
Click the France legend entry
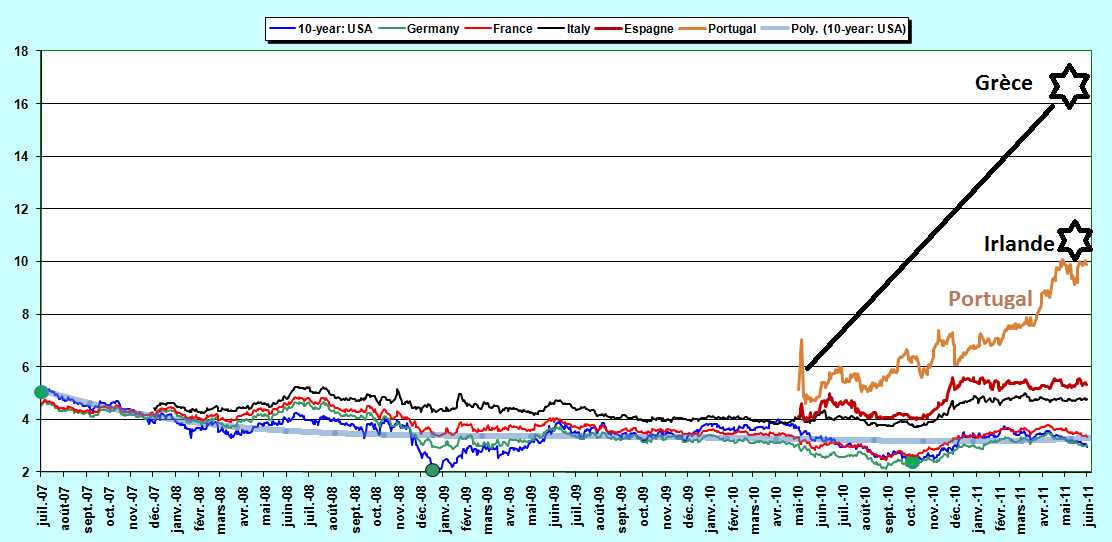point(497,29)
